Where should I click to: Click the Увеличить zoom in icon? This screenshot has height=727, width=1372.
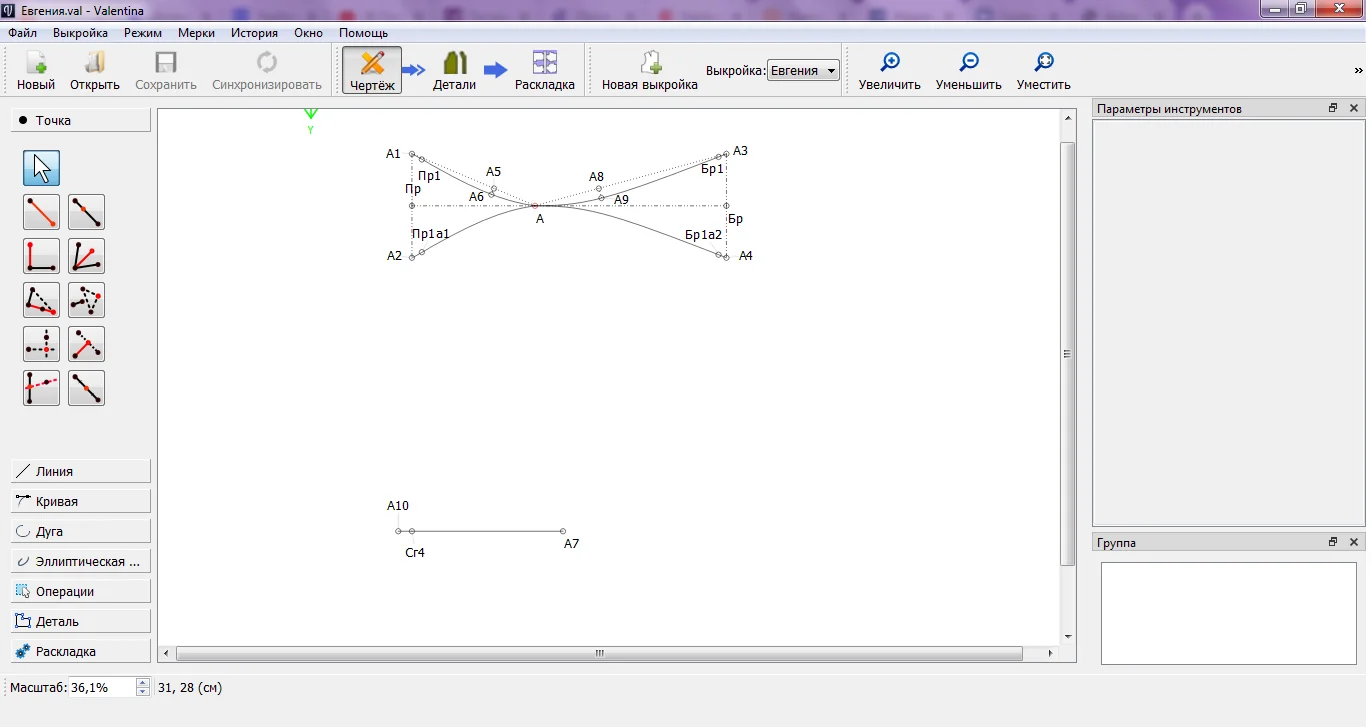point(889,63)
